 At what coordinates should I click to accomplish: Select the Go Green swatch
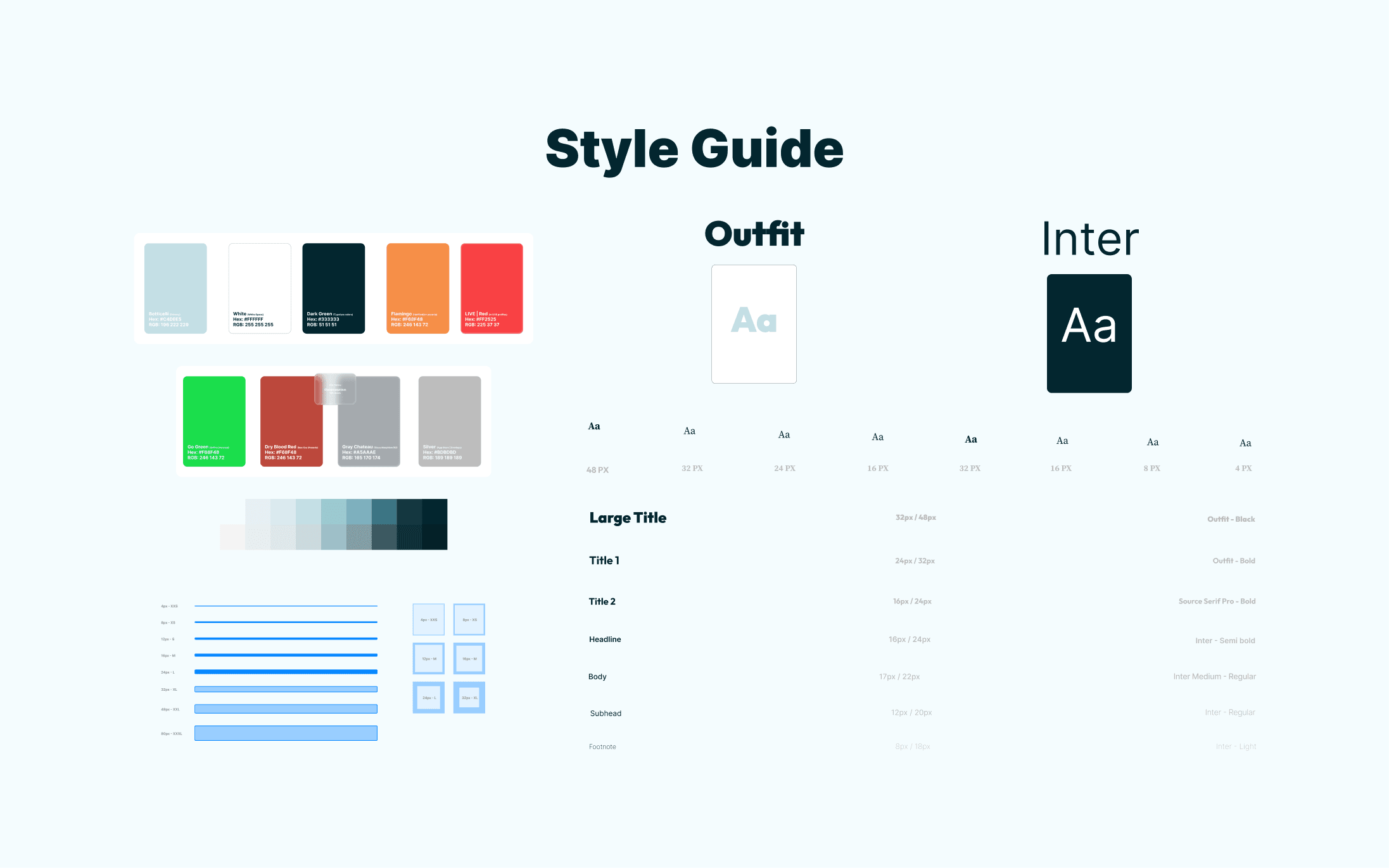click(x=214, y=421)
